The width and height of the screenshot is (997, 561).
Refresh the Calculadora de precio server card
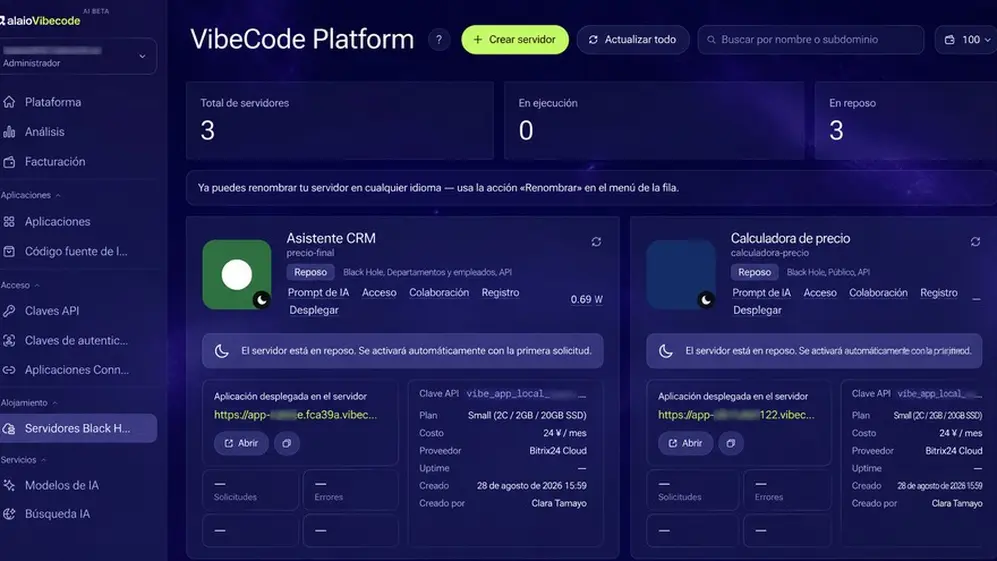[975, 242]
